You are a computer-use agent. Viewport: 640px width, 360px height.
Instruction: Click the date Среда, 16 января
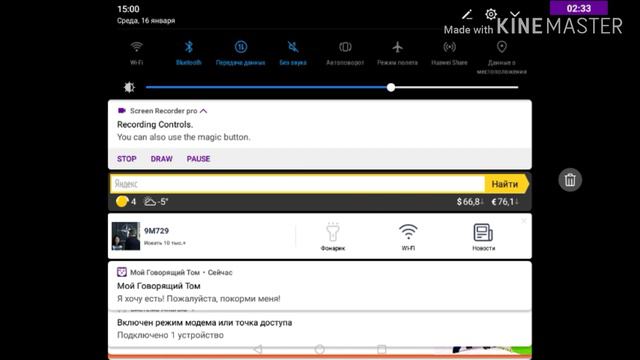click(146, 21)
